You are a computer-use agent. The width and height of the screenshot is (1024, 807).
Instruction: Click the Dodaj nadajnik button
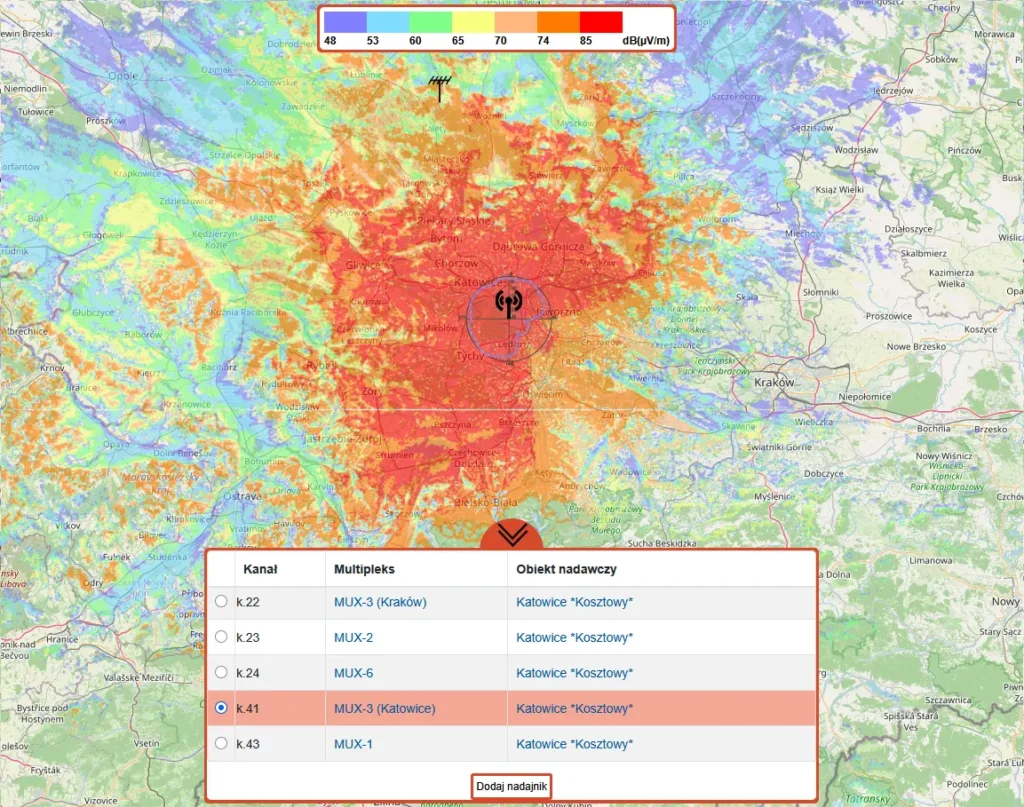tap(511, 786)
